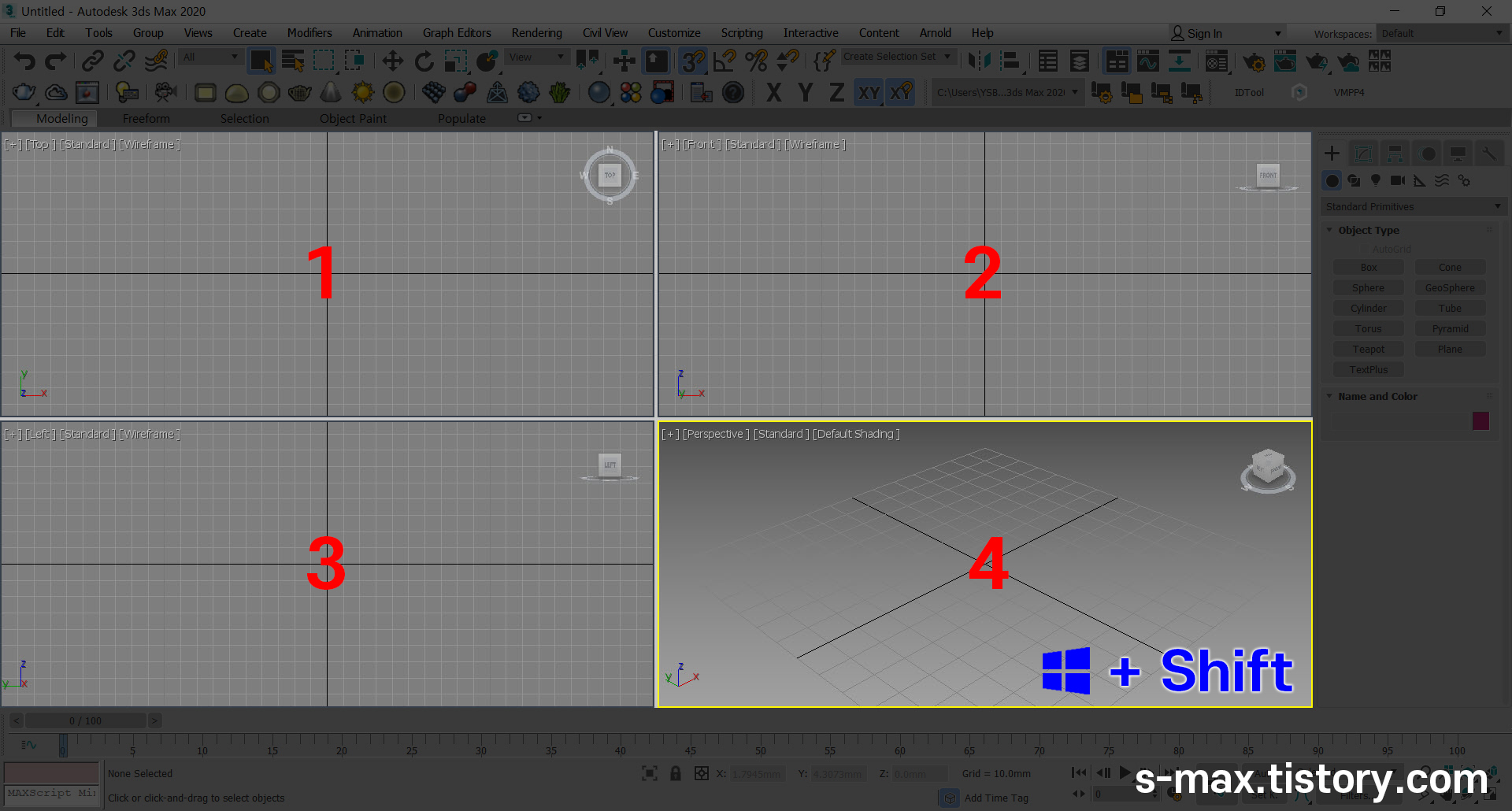Open the Sign In dropdown
This screenshot has width=1512, height=811.
(1226, 33)
